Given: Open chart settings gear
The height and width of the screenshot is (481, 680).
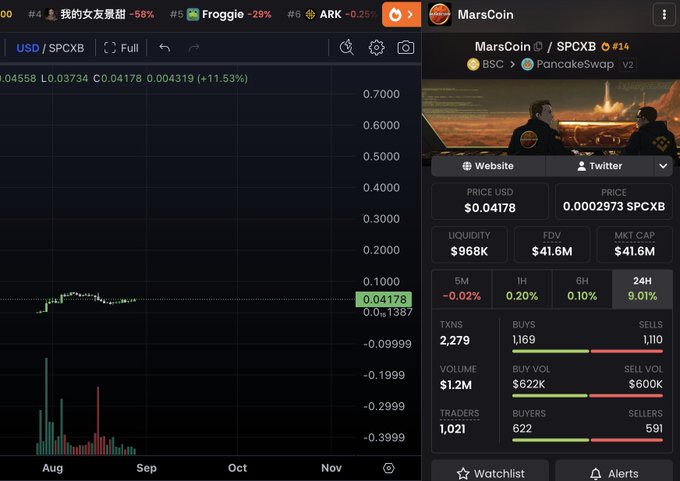Looking at the screenshot, I should (x=376, y=48).
